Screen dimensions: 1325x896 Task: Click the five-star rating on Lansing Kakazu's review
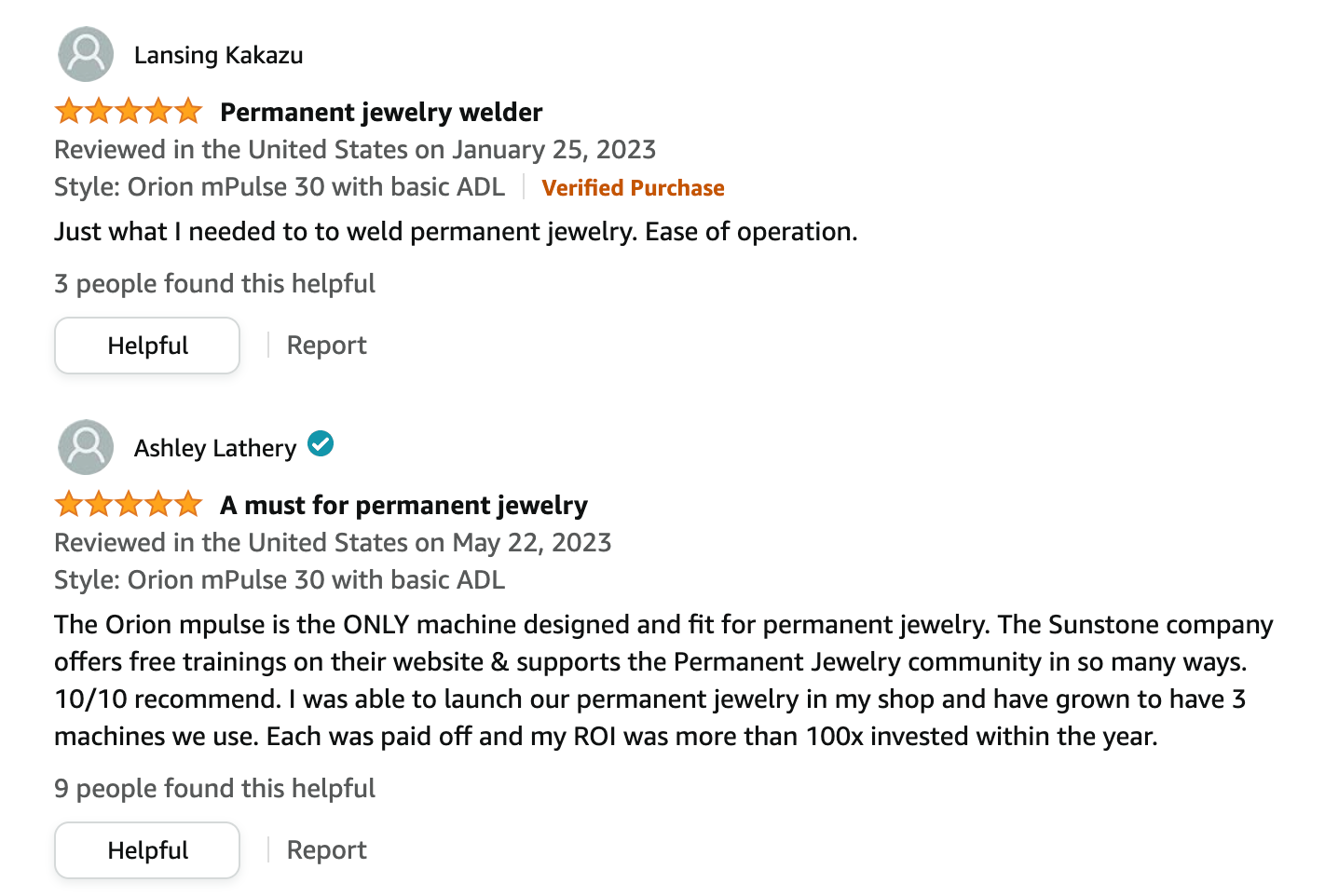[129, 112]
